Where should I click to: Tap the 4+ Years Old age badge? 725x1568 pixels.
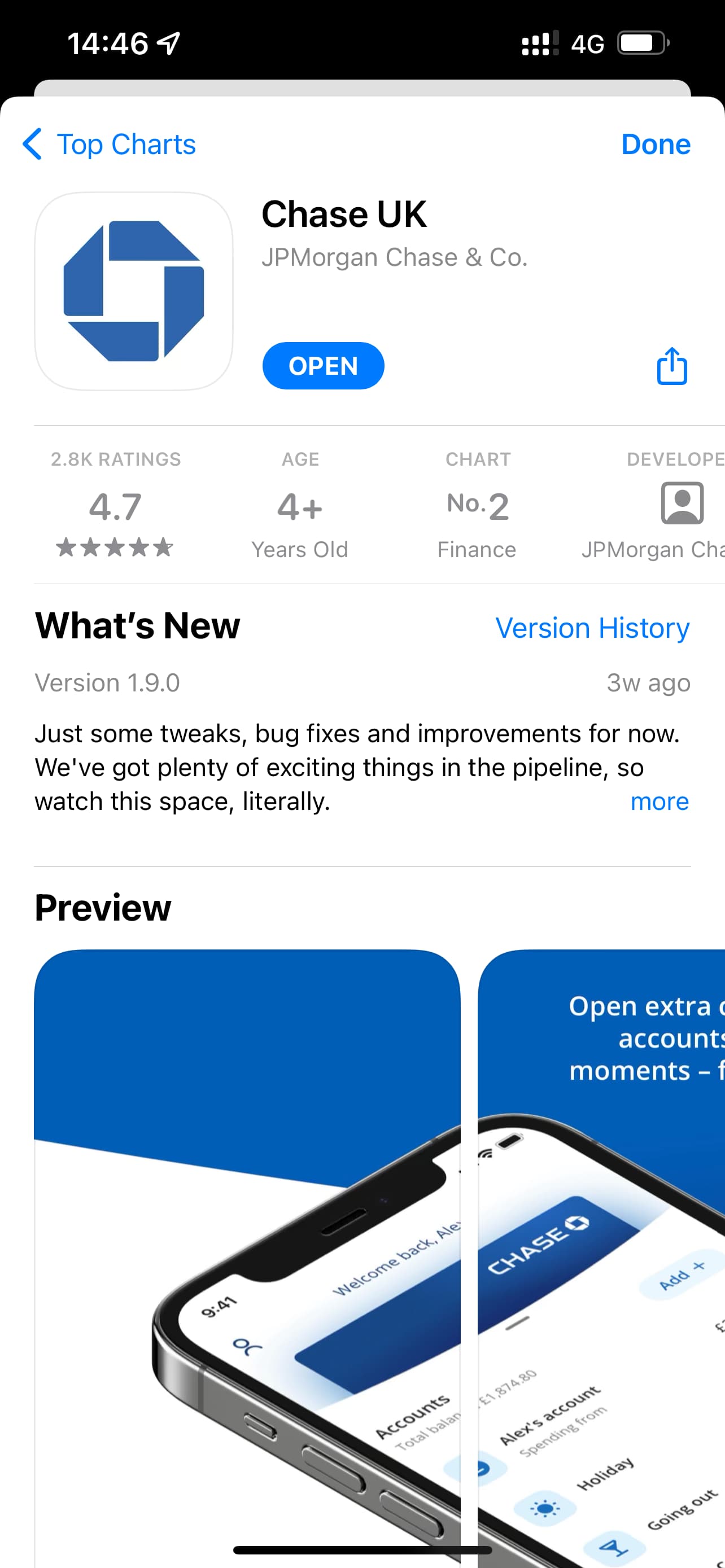[299, 505]
